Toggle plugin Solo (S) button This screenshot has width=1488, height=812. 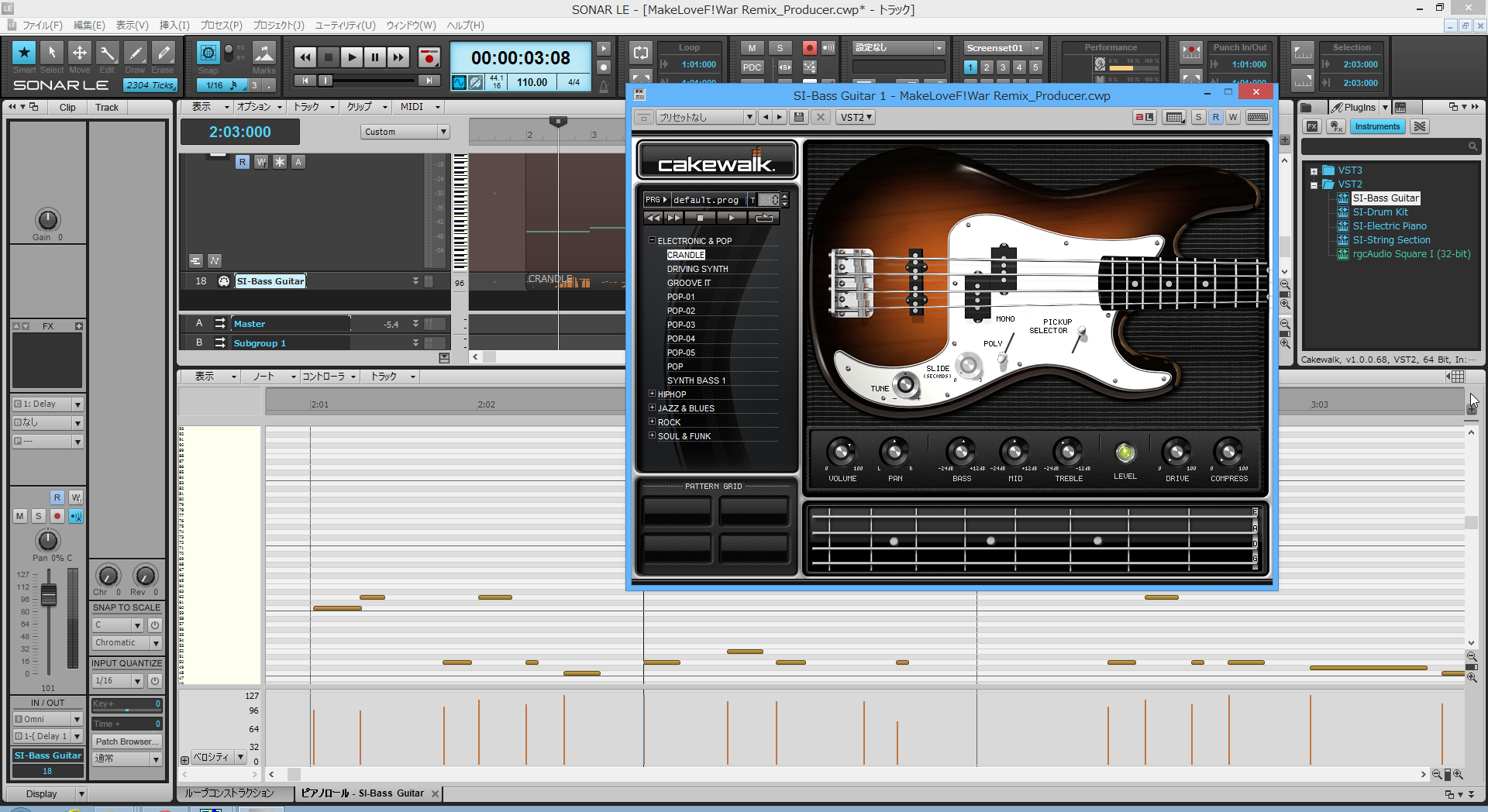pos(1198,117)
